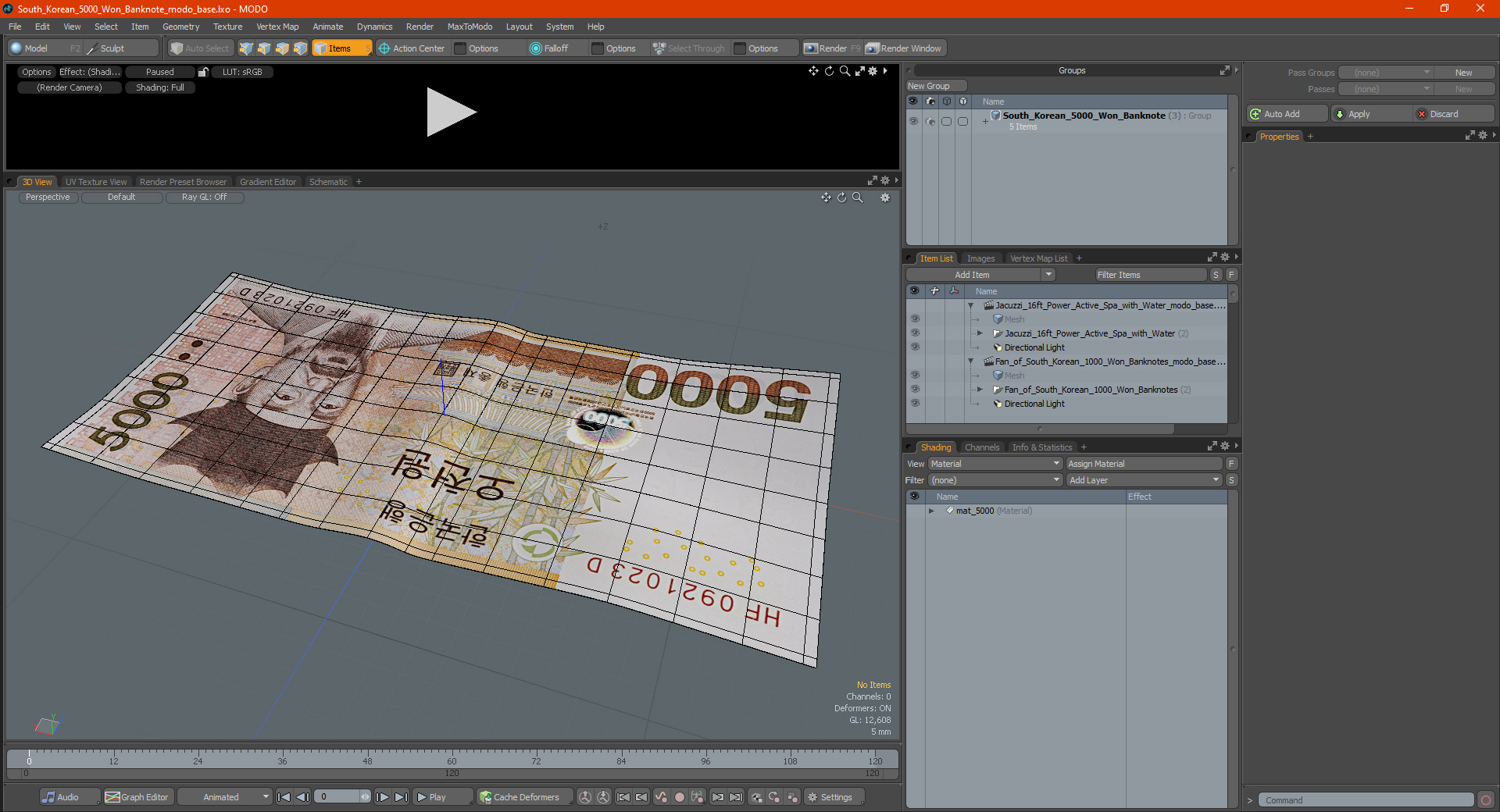Open the 3D viewport gear settings icon

pos(885,198)
